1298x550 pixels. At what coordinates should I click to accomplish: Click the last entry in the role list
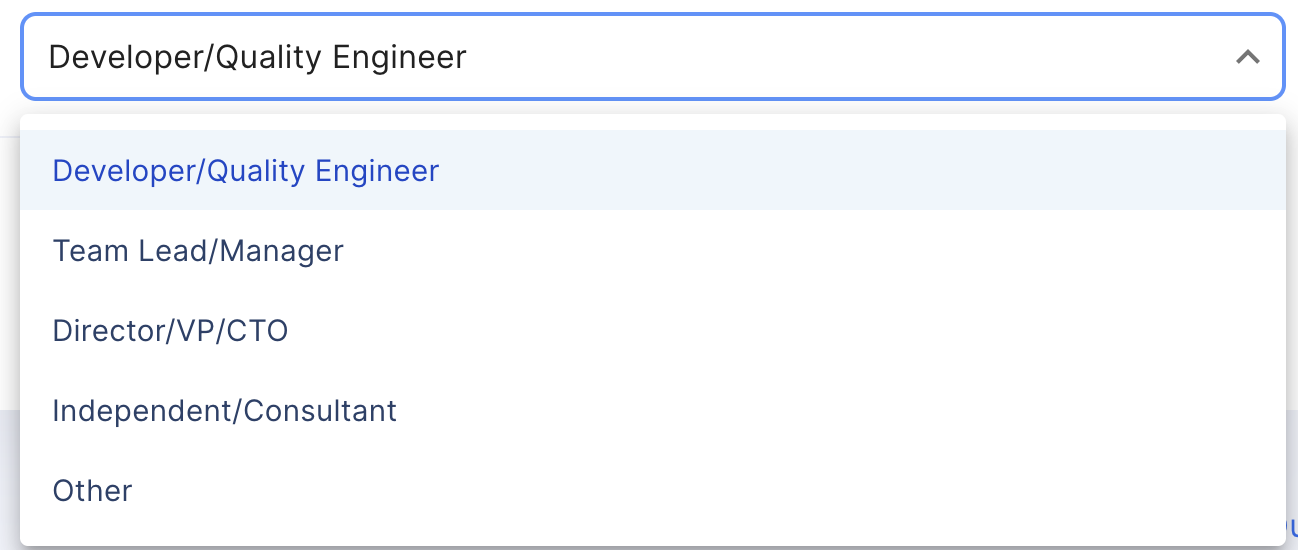coord(92,490)
